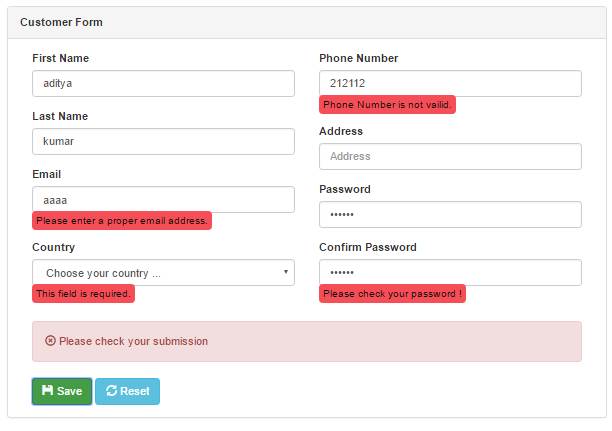Select the Email input box
Screen dimensions: 612x431
tap(163, 199)
